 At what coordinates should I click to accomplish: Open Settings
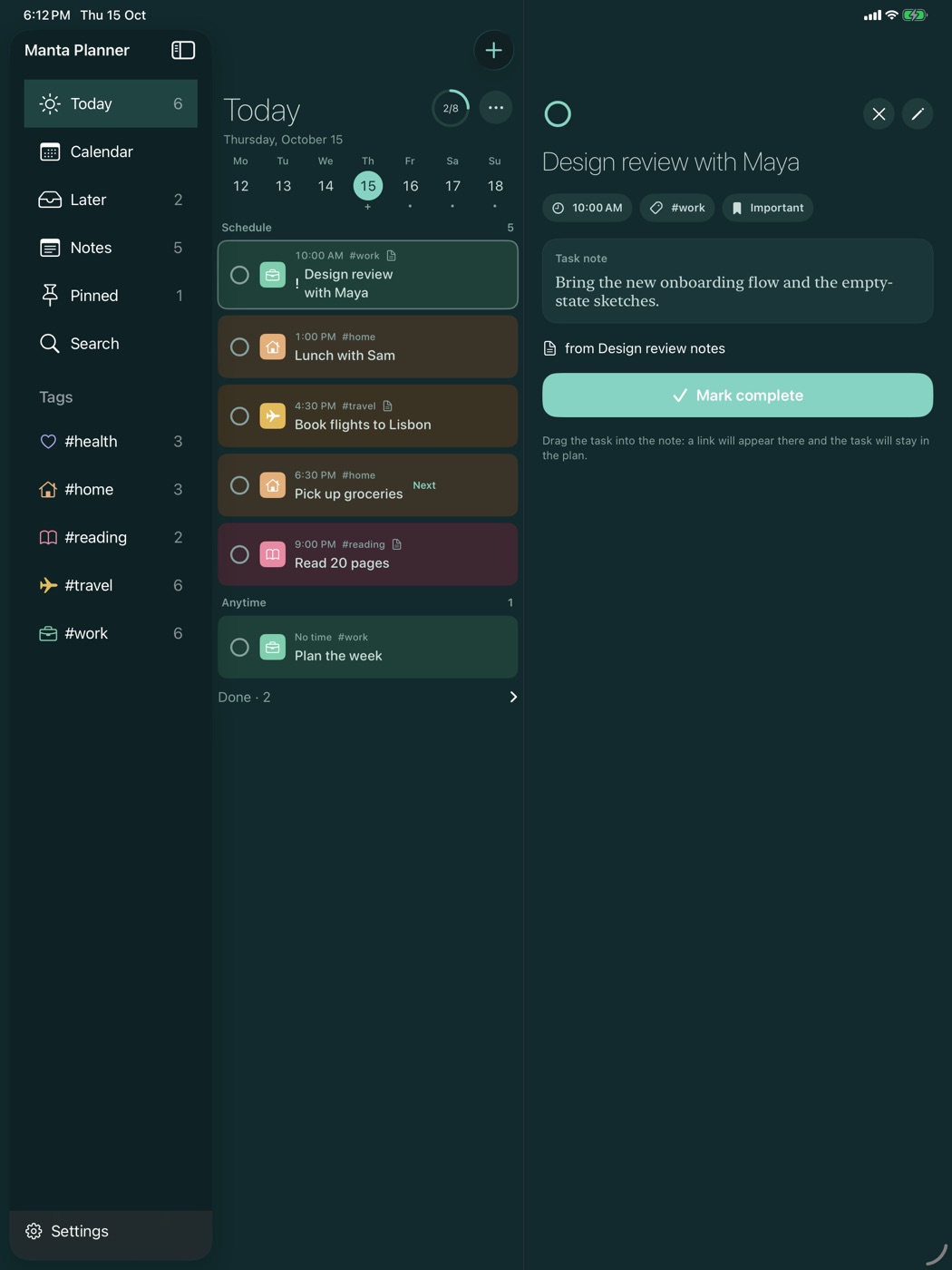[x=111, y=1231]
